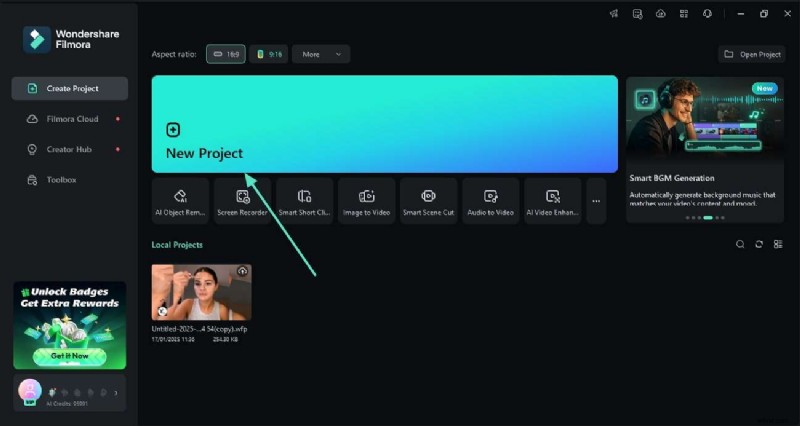Open the Screen Recorder tool

pos(242,201)
